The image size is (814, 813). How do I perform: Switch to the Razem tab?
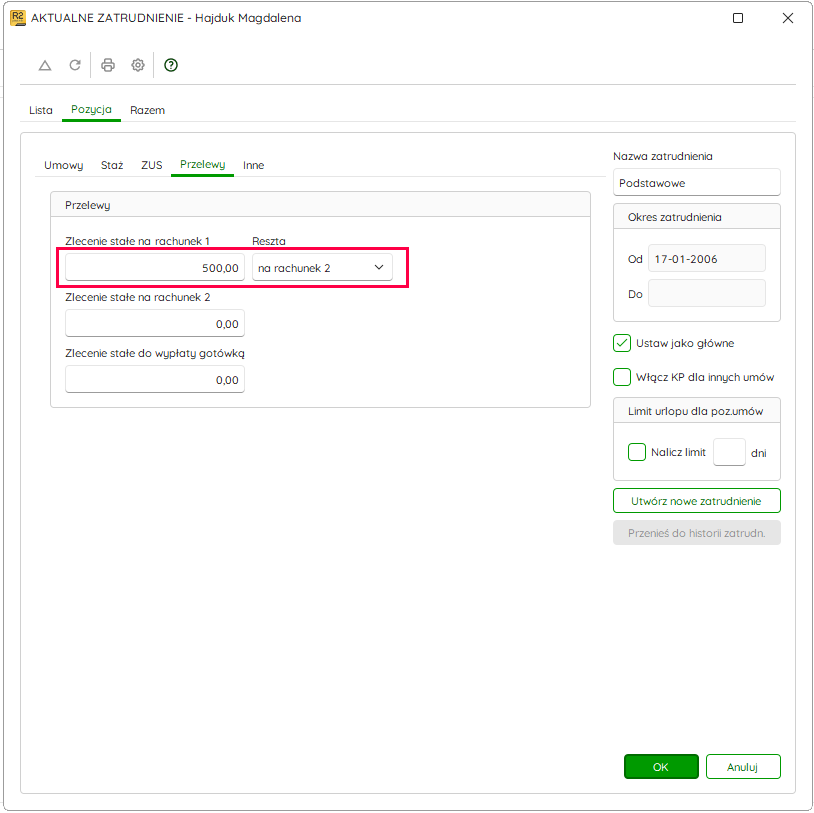pos(147,110)
